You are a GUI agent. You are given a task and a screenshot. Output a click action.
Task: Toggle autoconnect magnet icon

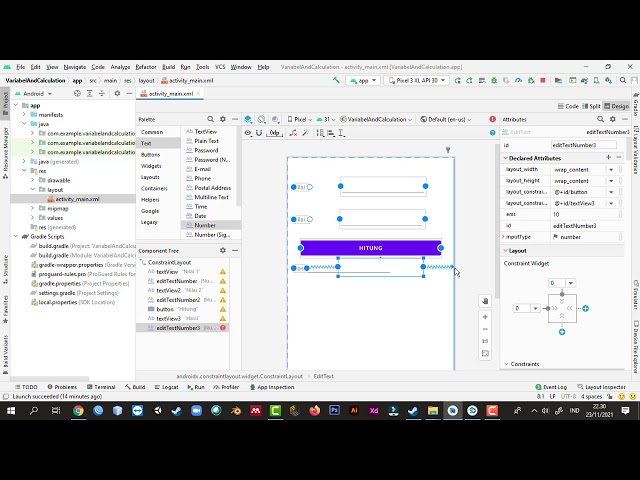[259, 133]
